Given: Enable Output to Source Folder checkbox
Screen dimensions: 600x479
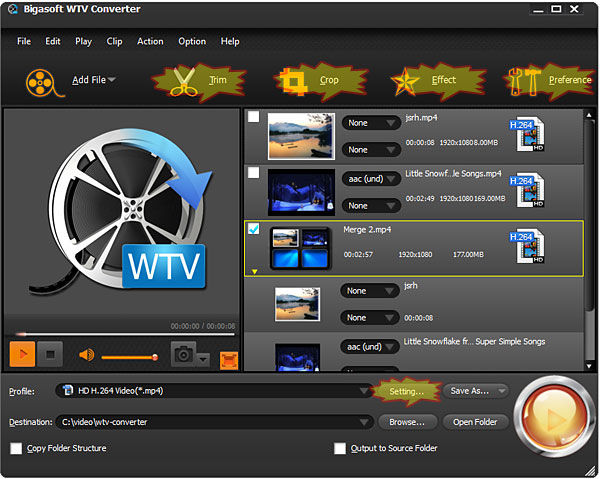Looking at the screenshot, I should click(340, 448).
